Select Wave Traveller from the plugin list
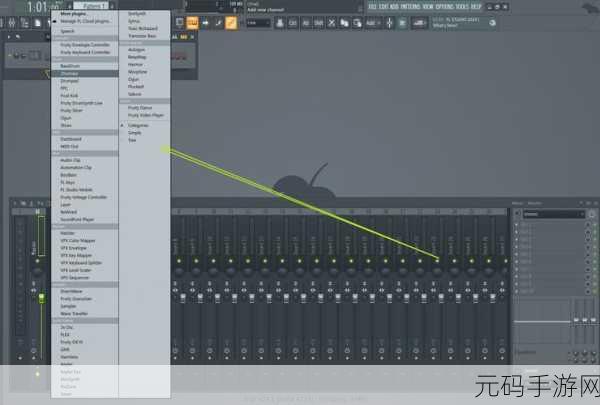 (74, 314)
